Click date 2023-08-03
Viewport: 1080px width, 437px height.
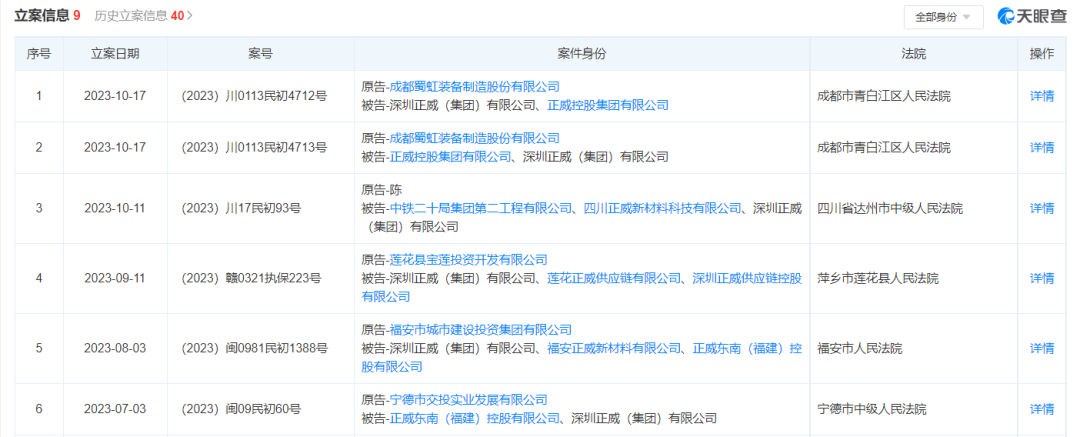115,349
